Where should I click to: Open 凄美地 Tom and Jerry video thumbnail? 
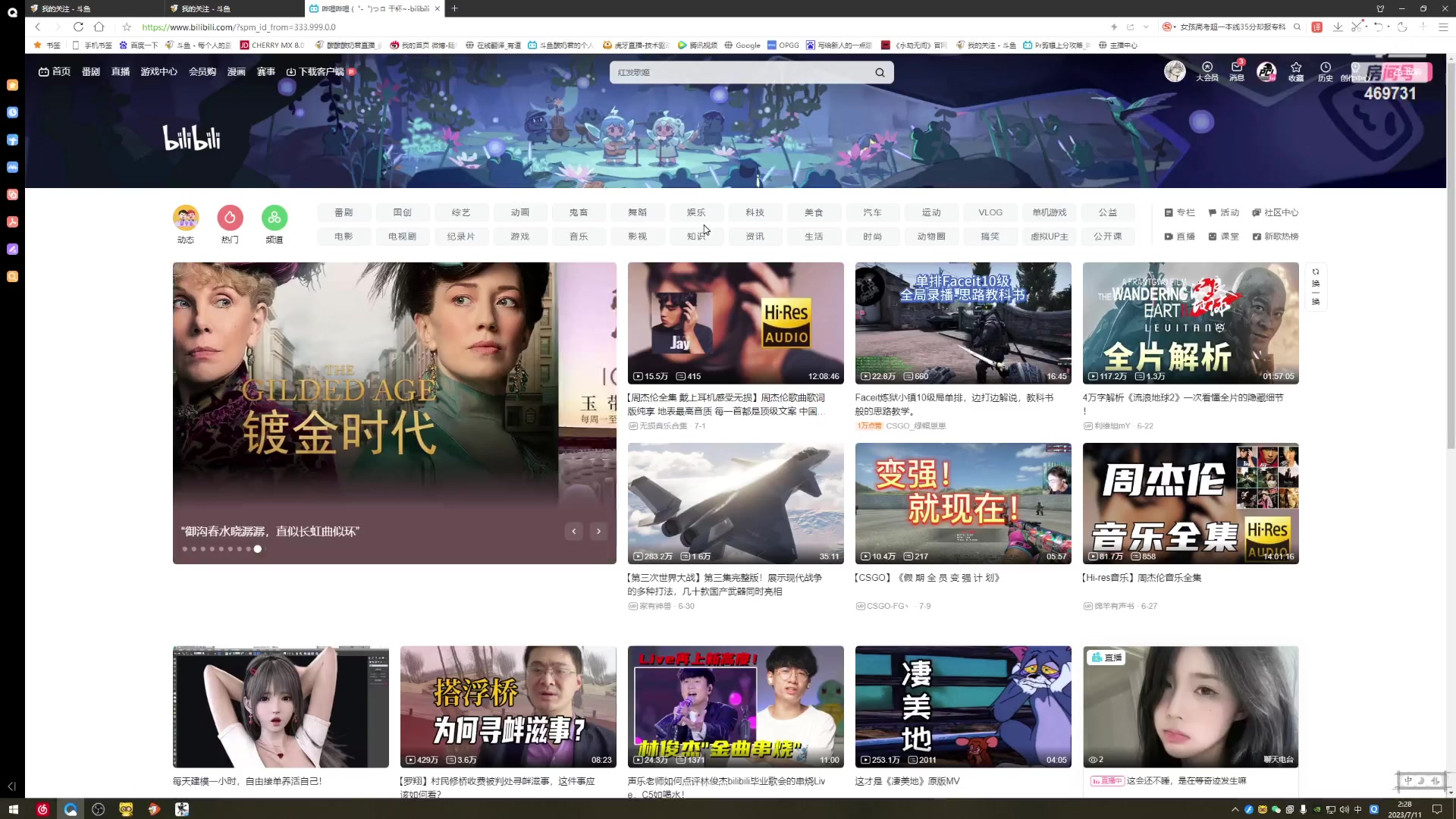963,707
